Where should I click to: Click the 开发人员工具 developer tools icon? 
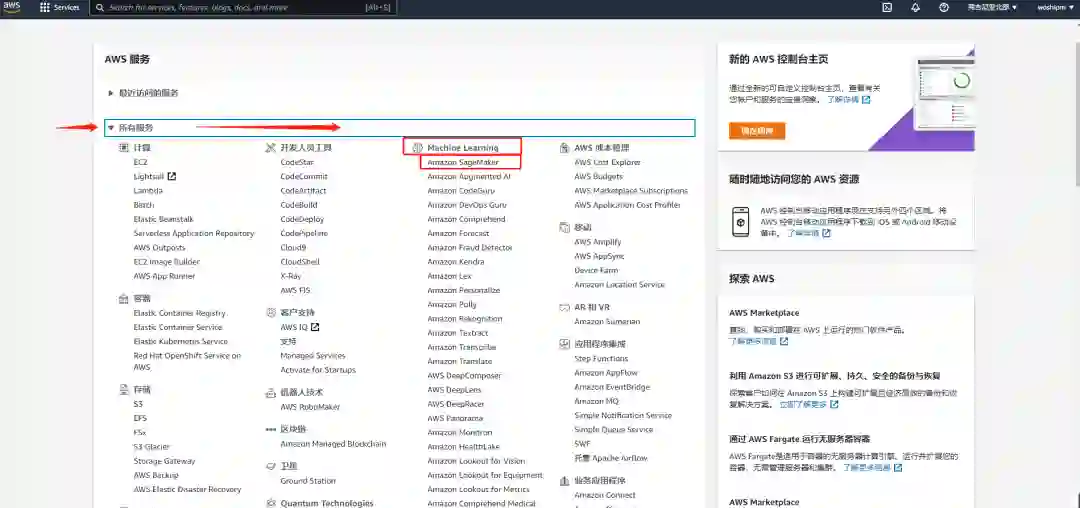point(271,148)
